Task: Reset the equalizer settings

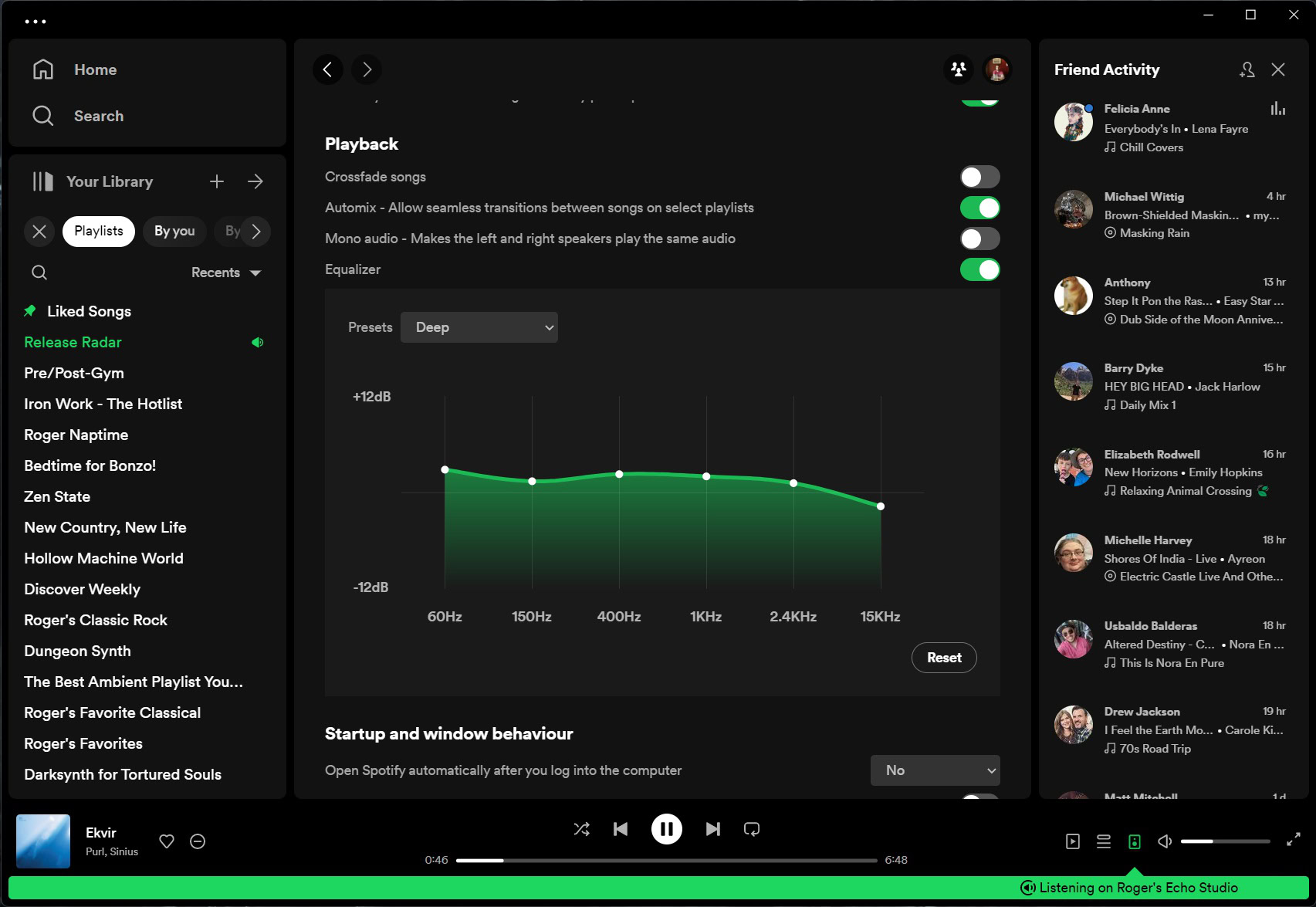Action: [x=945, y=658]
